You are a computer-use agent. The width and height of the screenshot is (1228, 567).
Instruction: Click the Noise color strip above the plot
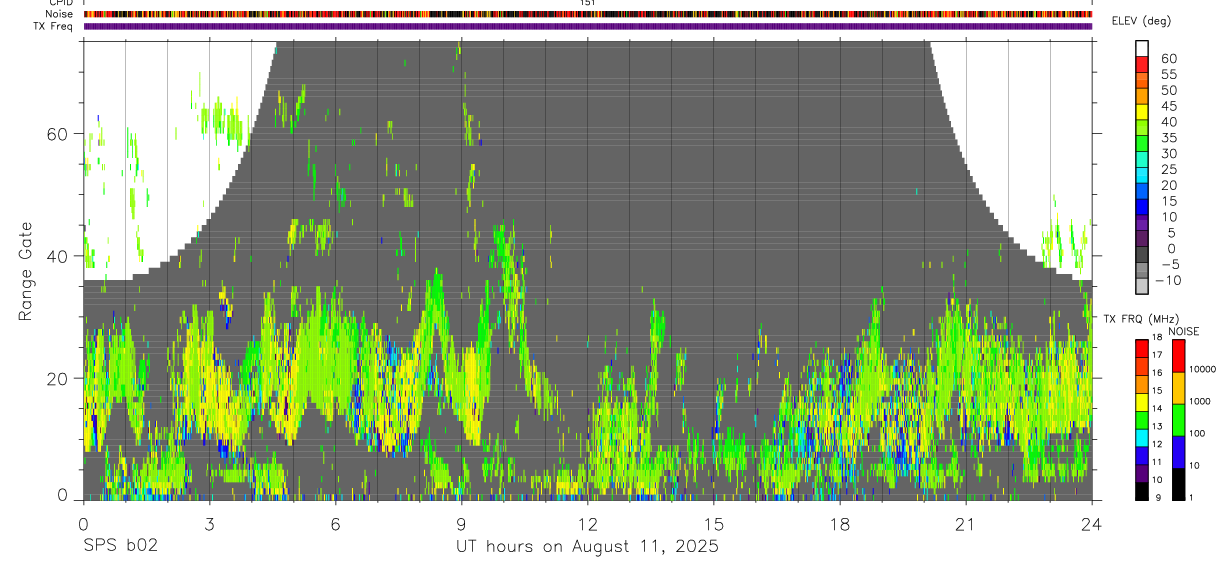587,15
